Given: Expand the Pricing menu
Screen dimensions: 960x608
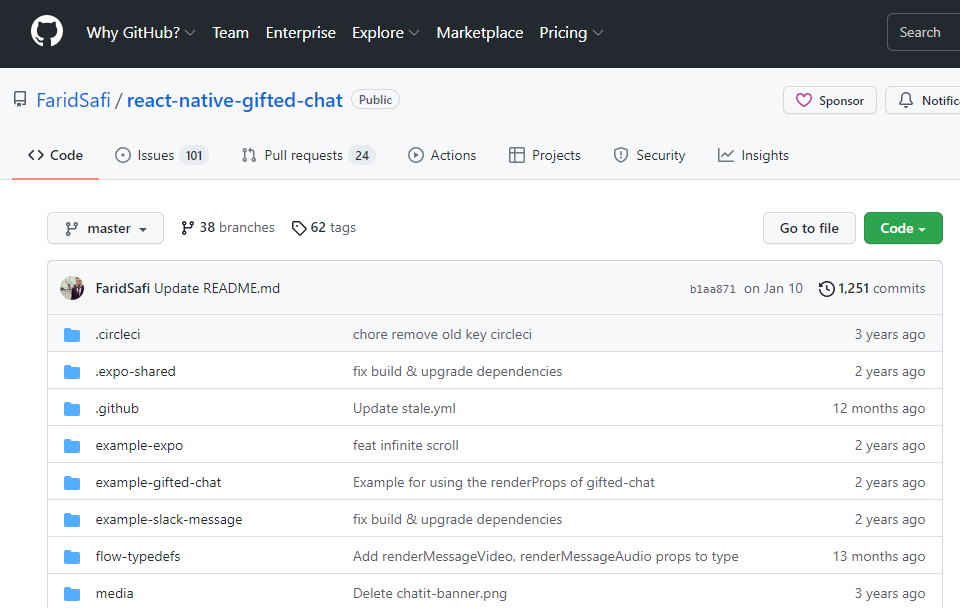Looking at the screenshot, I should (571, 32).
